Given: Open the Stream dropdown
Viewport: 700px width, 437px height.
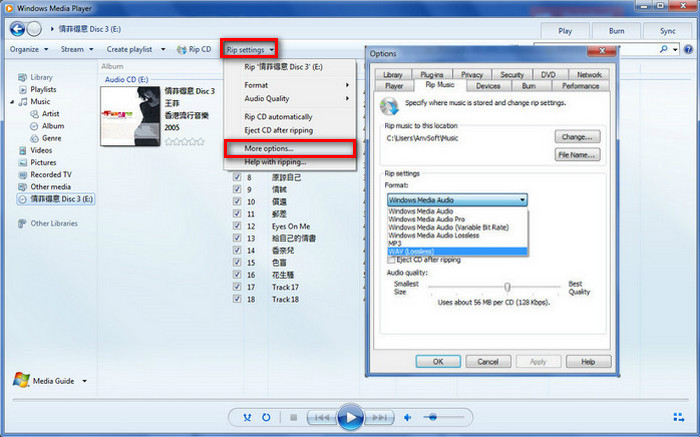Looking at the screenshot, I should [77, 50].
